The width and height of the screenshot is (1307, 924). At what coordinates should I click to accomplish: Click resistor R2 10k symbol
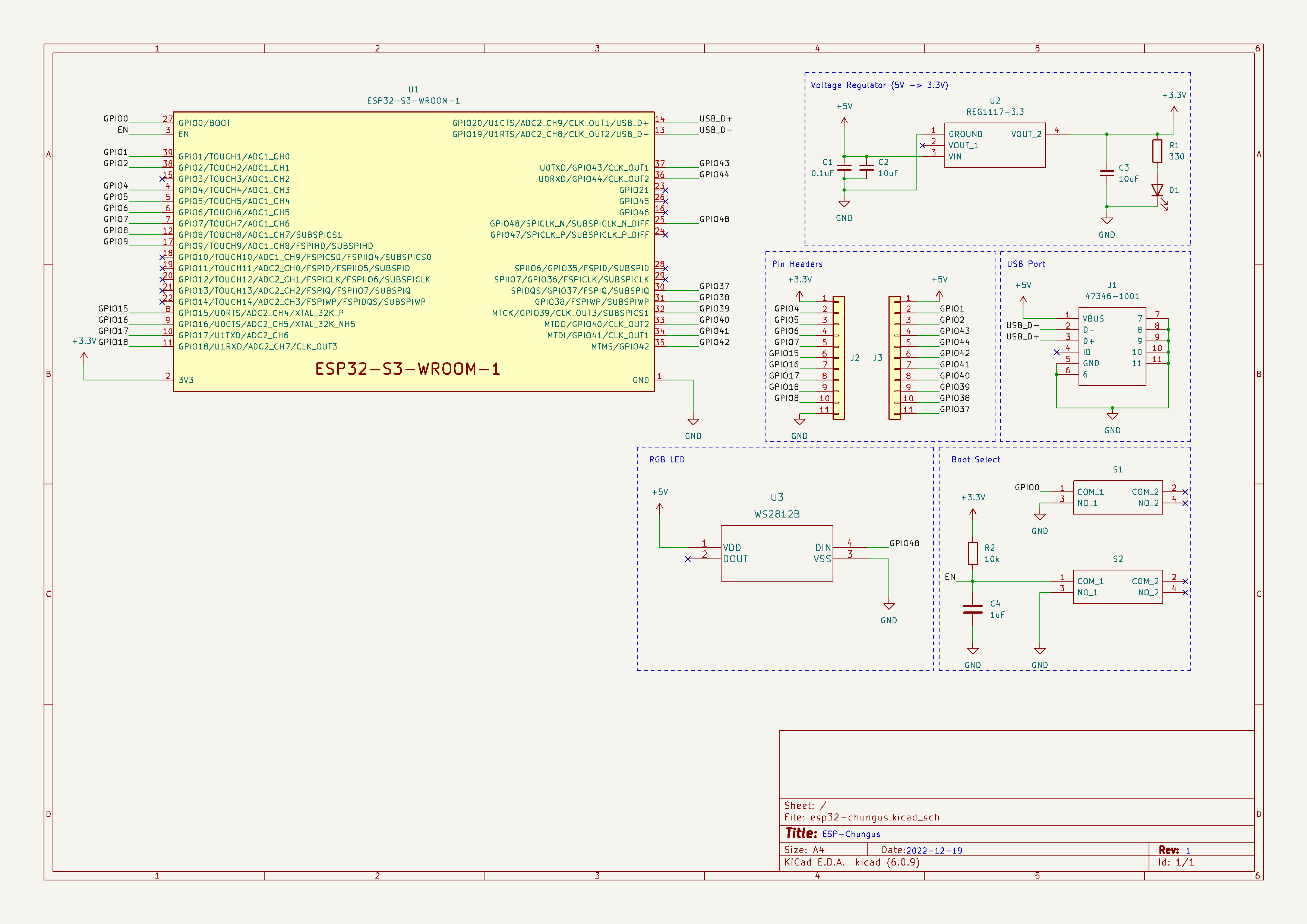(x=973, y=553)
